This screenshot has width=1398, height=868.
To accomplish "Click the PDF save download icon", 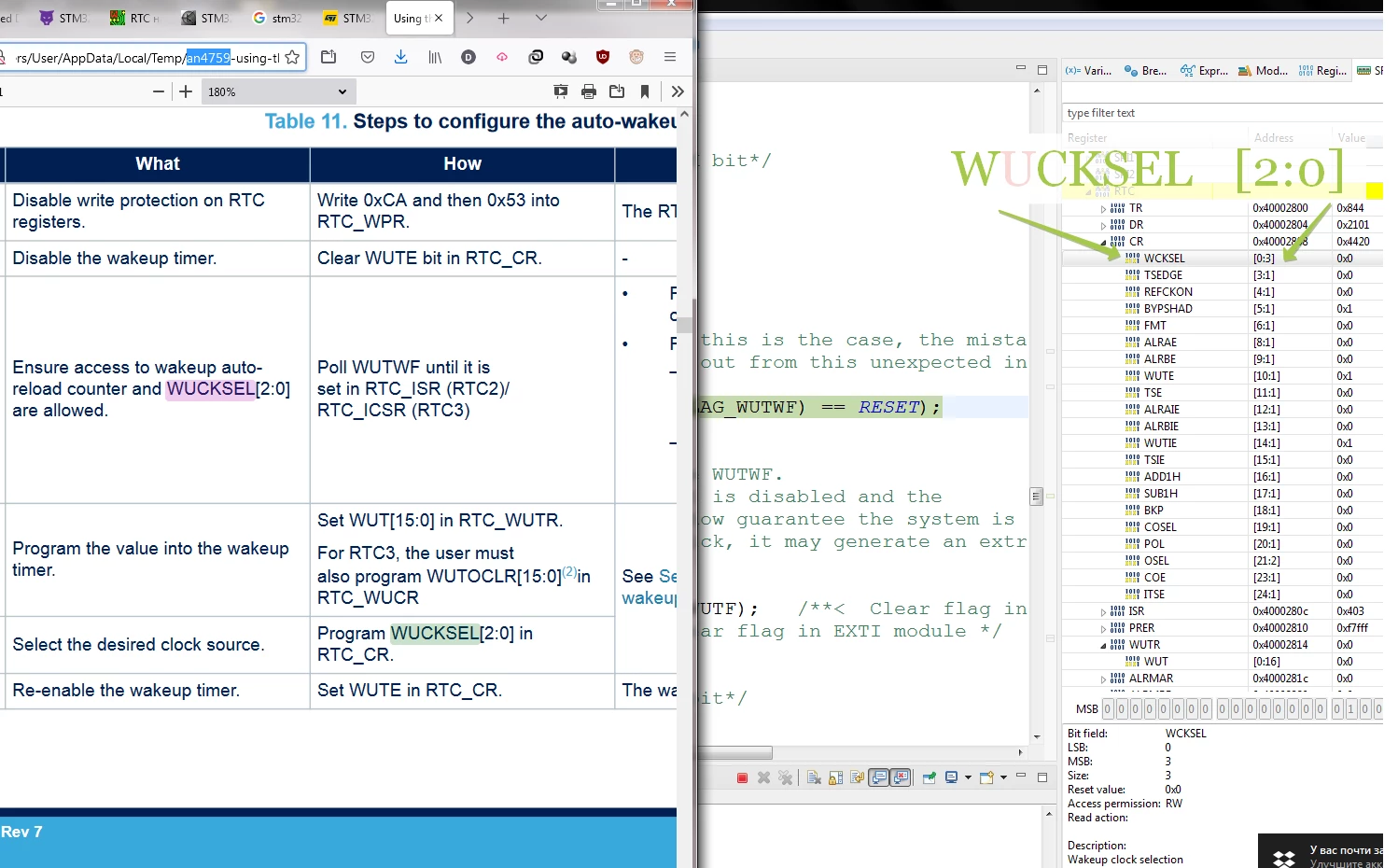I will tap(617, 91).
